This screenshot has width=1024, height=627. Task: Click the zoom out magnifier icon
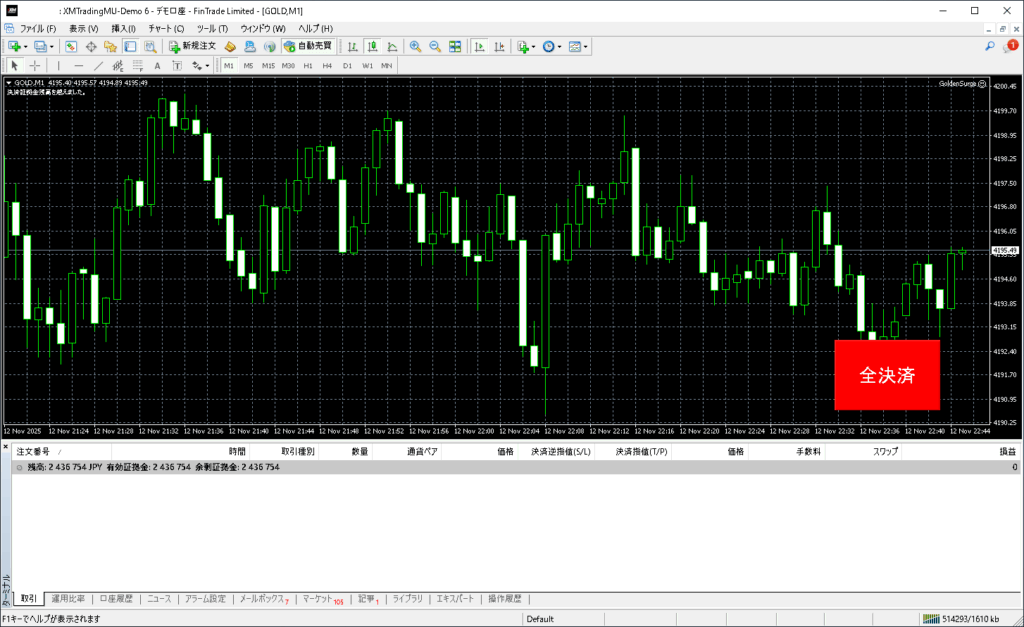point(435,47)
